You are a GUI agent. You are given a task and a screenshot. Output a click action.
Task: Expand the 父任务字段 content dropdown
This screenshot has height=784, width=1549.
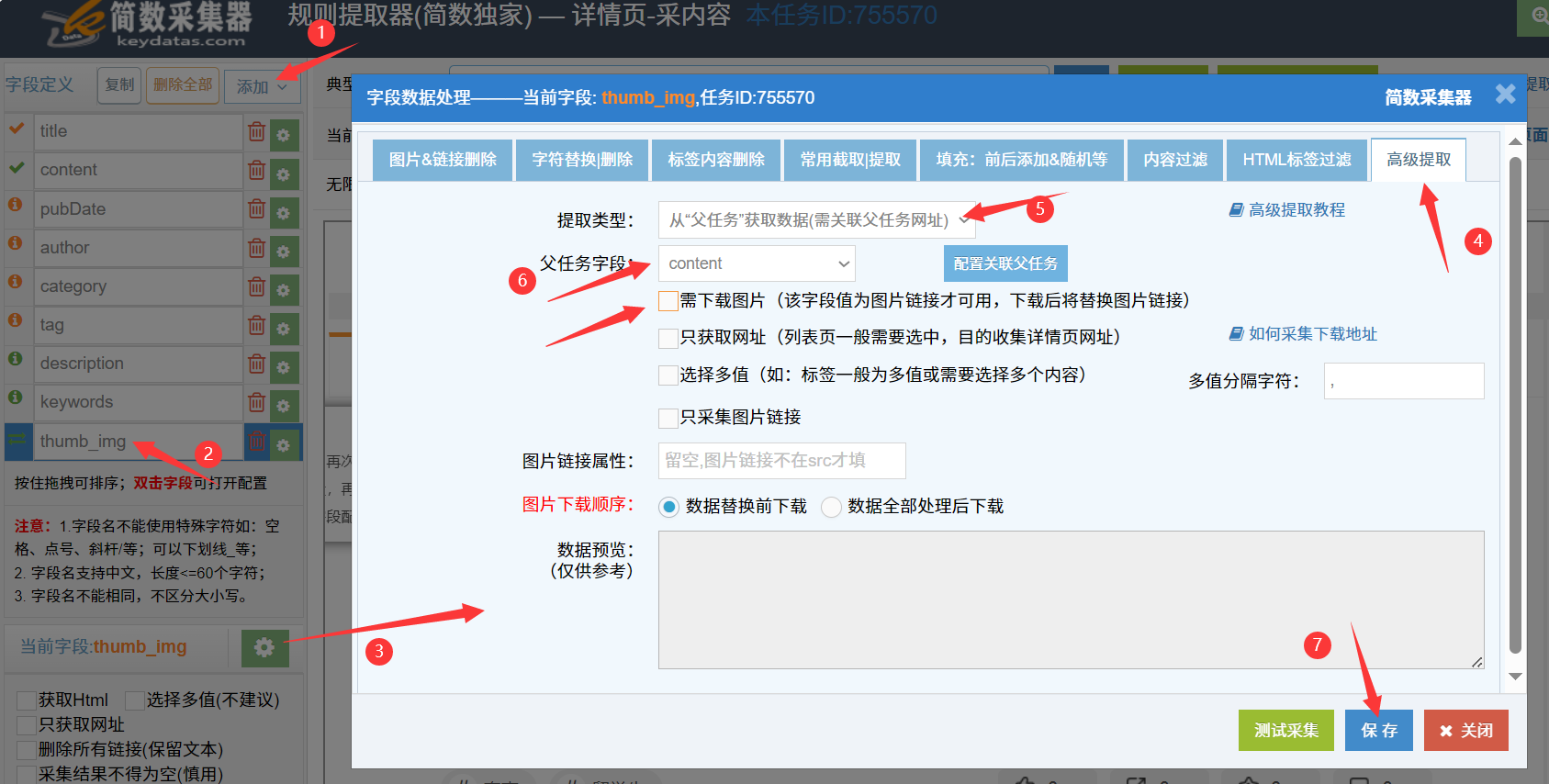(x=757, y=263)
